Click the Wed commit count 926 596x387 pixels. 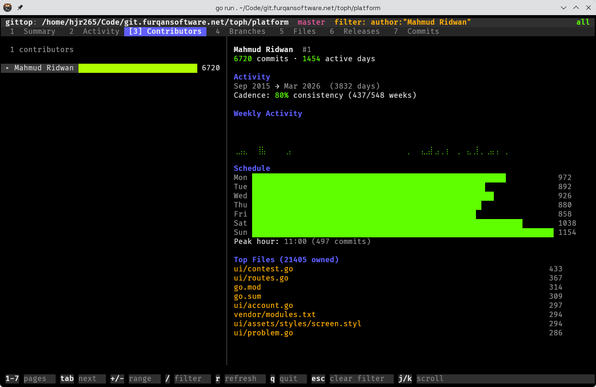pos(565,196)
